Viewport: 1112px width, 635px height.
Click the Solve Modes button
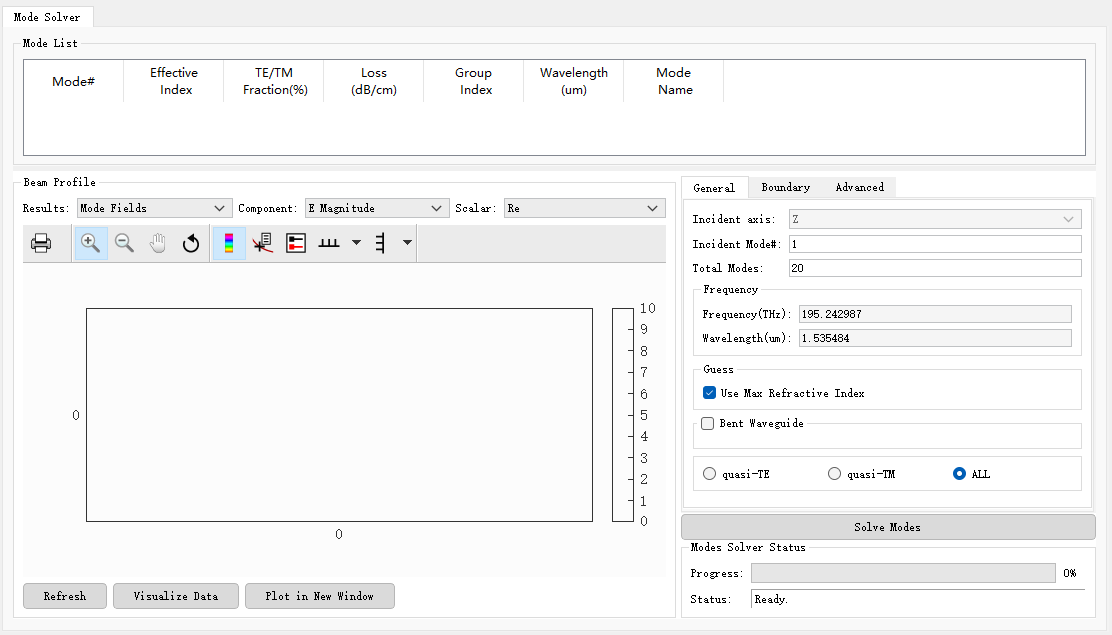[888, 527]
